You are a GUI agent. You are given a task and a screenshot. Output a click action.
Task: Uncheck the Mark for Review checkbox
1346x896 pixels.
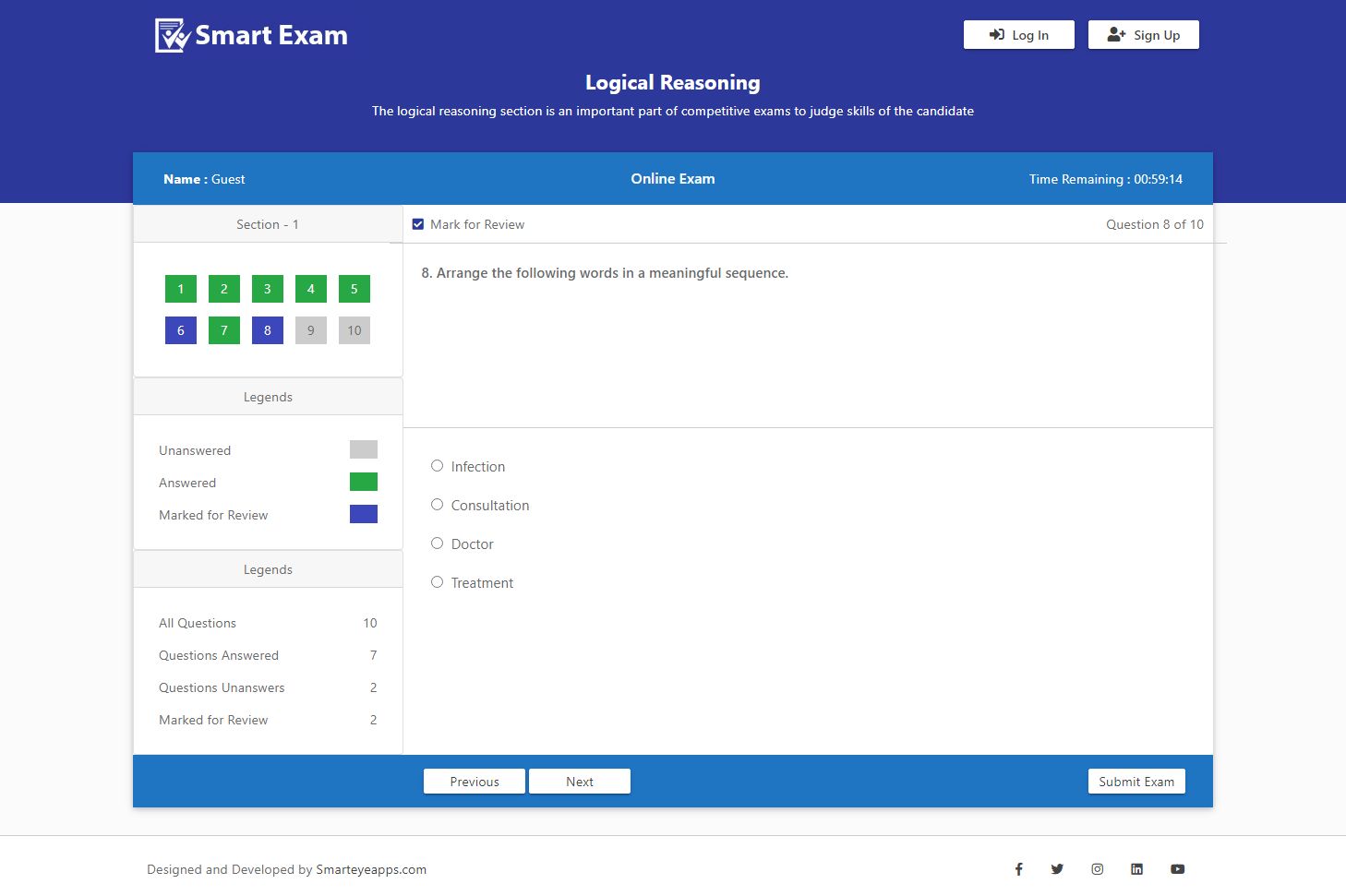418,224
